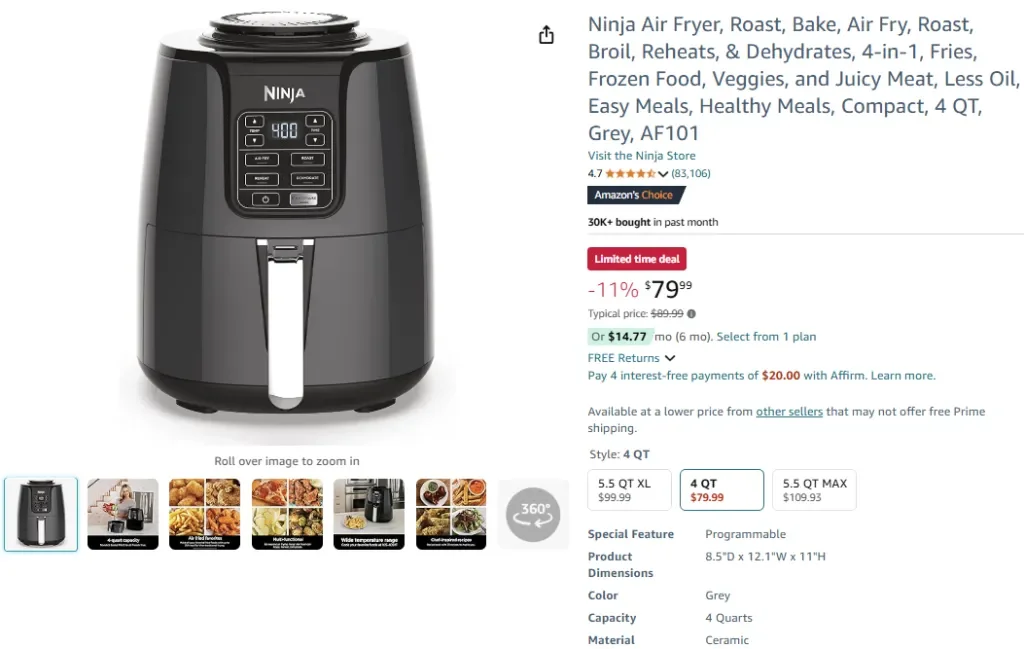1024x649 pixels.
Task: Expand the rating breakdown chevron
Action: pyautogui.click(x=663, y=174)
